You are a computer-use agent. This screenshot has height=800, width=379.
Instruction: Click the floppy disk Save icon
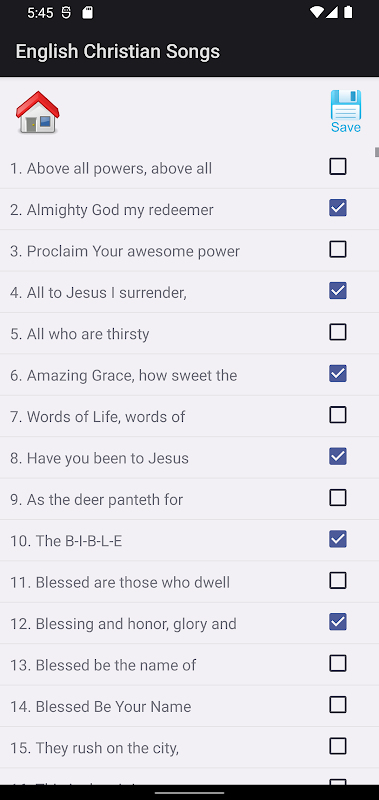point(346,105)
